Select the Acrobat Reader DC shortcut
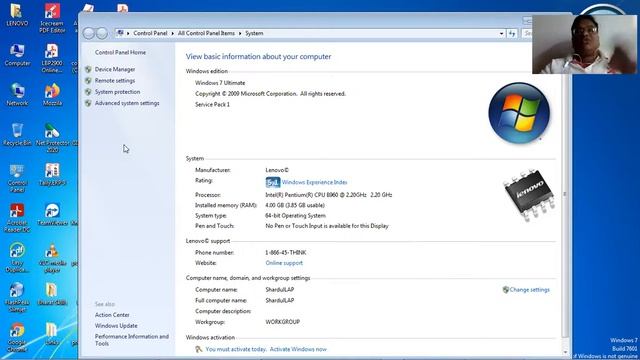This screenshot has width=640, height=360. (17, 218)
